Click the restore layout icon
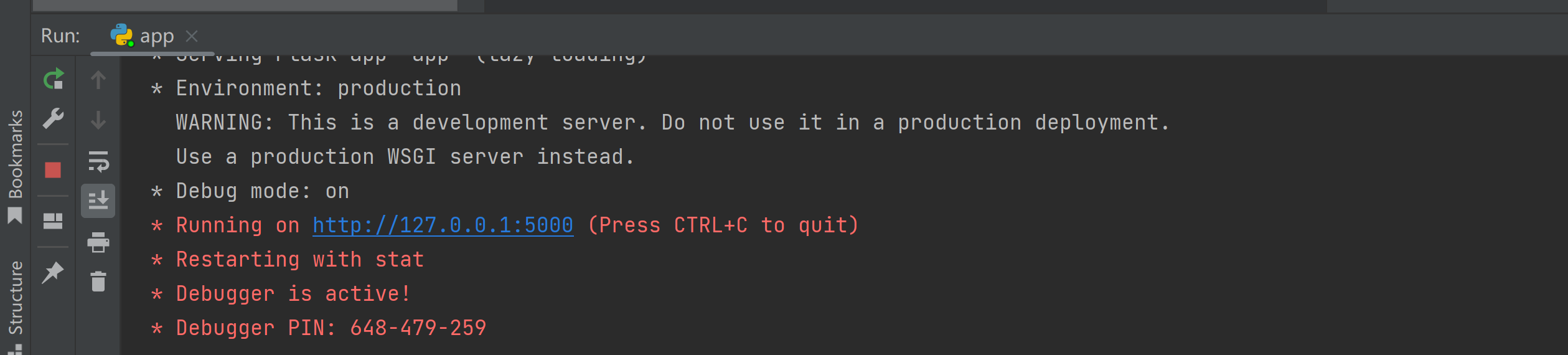The height and width of the screenshot is (355, 1568). click(53, 221)
